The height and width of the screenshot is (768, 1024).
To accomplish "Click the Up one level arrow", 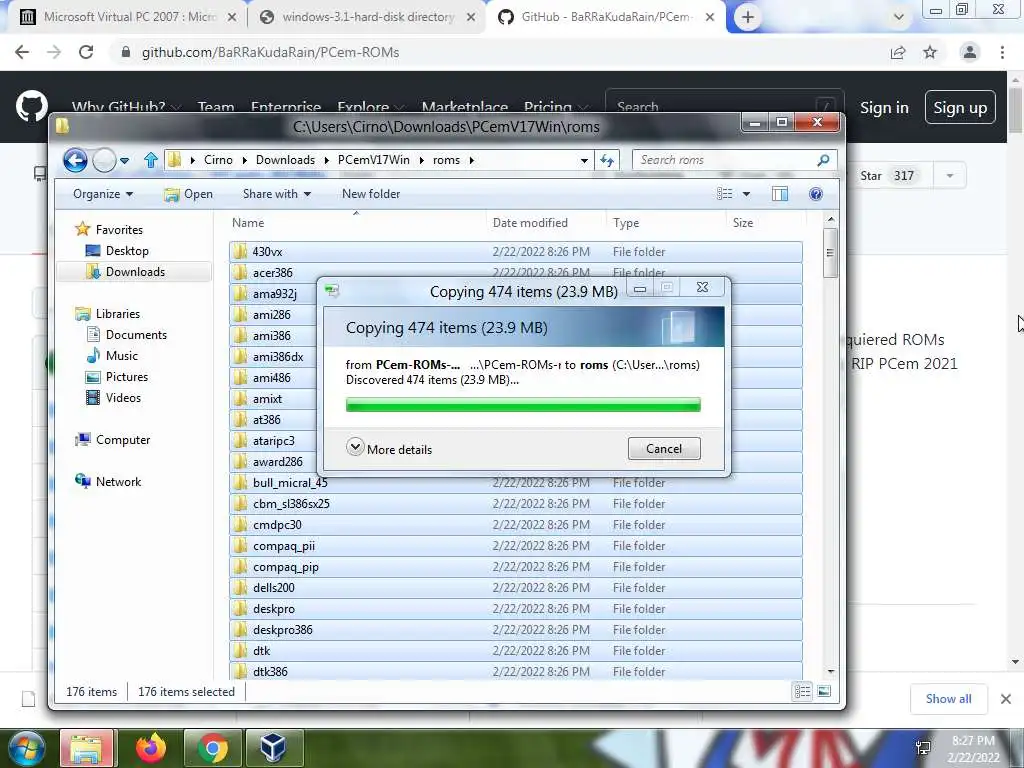I will pyautogui.click(x=151, y=160).
